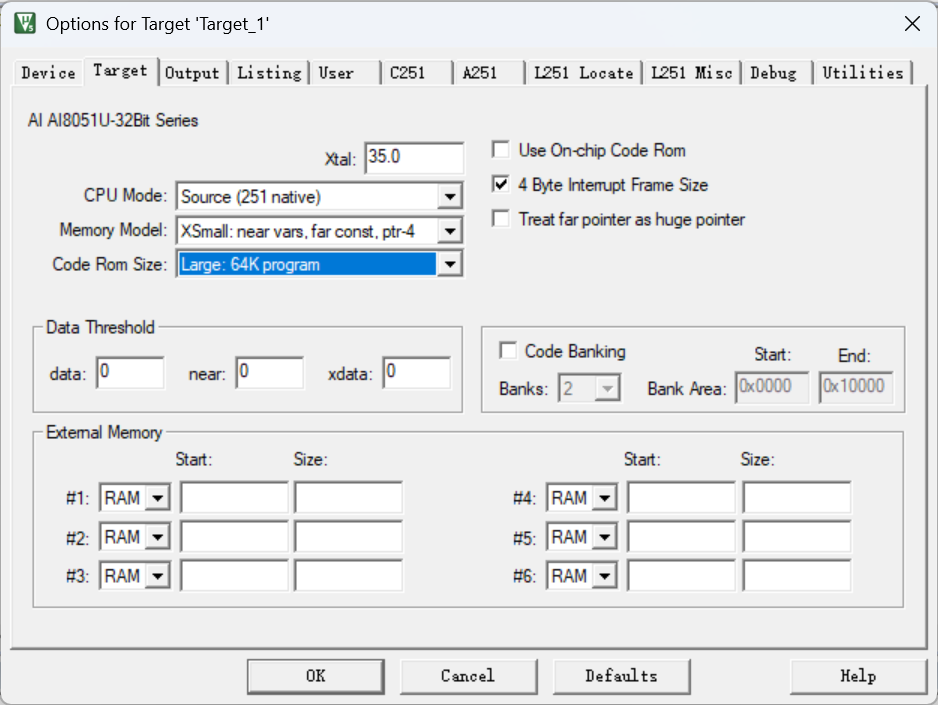Expand the CPU Mode dropdown
This screenshot has width=938, height=705.
(450, 196)
